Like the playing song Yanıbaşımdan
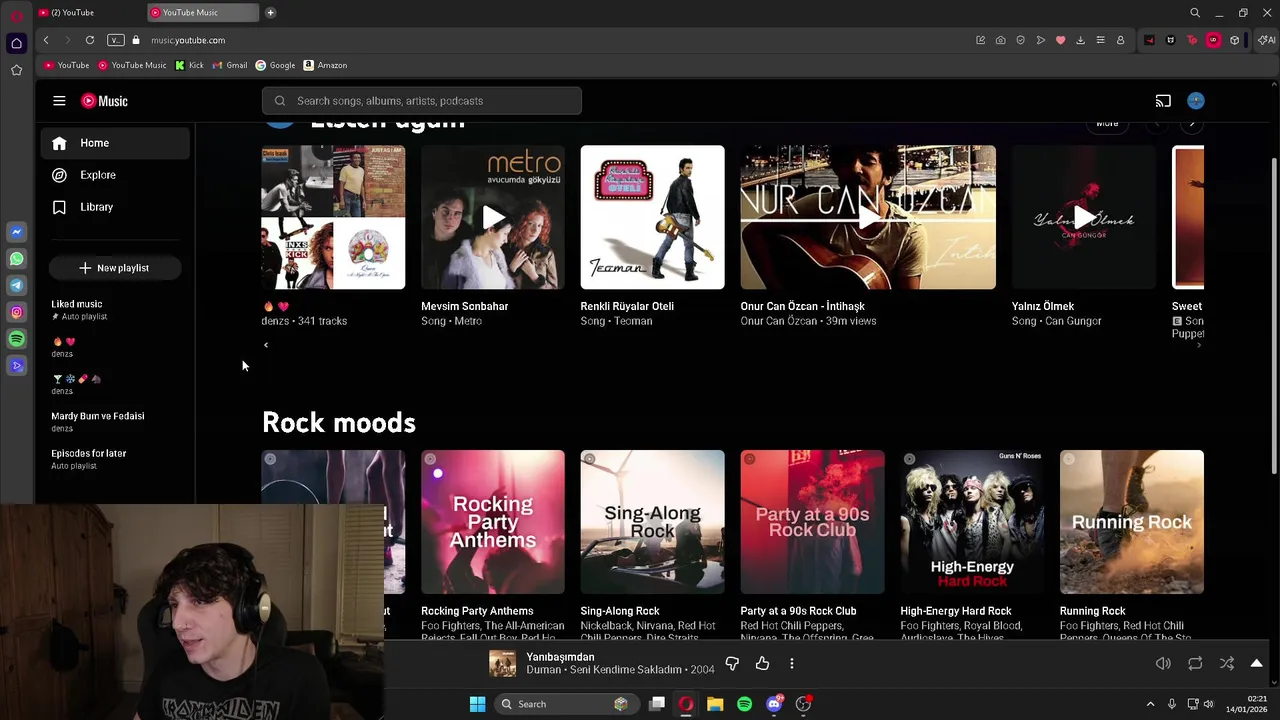The height and width of the screenshot is (720, 1280). (762, 663)
